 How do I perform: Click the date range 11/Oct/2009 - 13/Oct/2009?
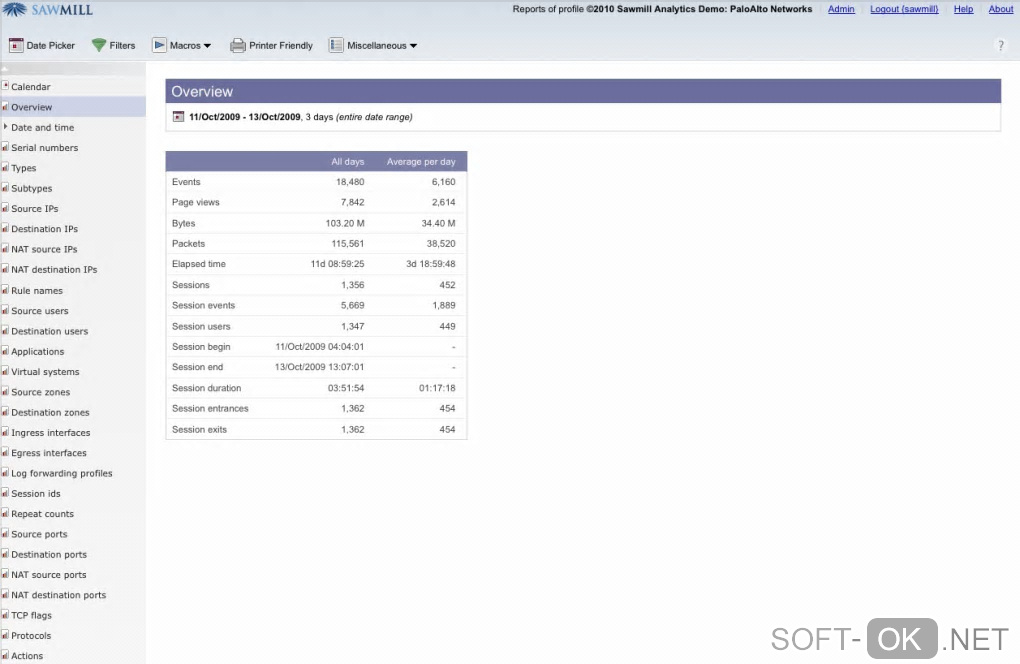[x=245, y=117]
